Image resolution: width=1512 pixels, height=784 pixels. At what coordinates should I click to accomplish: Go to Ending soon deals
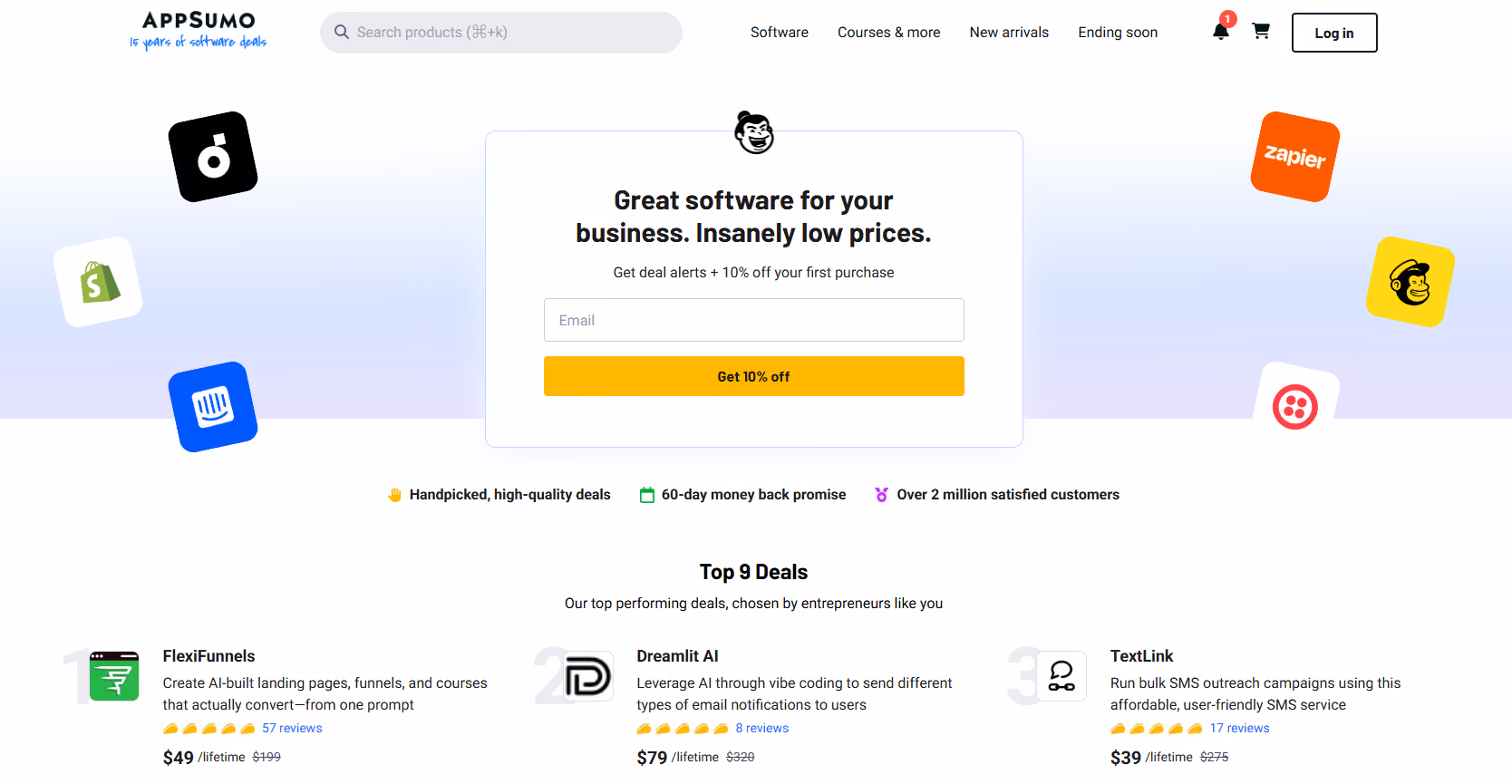pyautogui.click(x=1118, y=33)
